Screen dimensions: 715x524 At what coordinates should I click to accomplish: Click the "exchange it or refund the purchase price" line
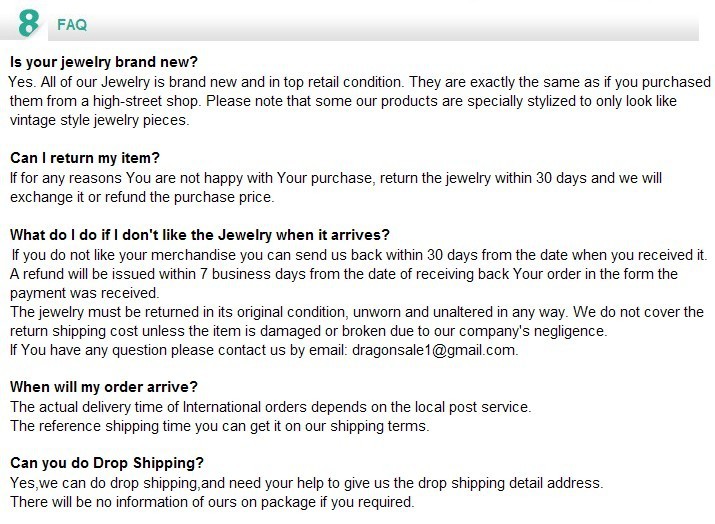pos(142,197)
